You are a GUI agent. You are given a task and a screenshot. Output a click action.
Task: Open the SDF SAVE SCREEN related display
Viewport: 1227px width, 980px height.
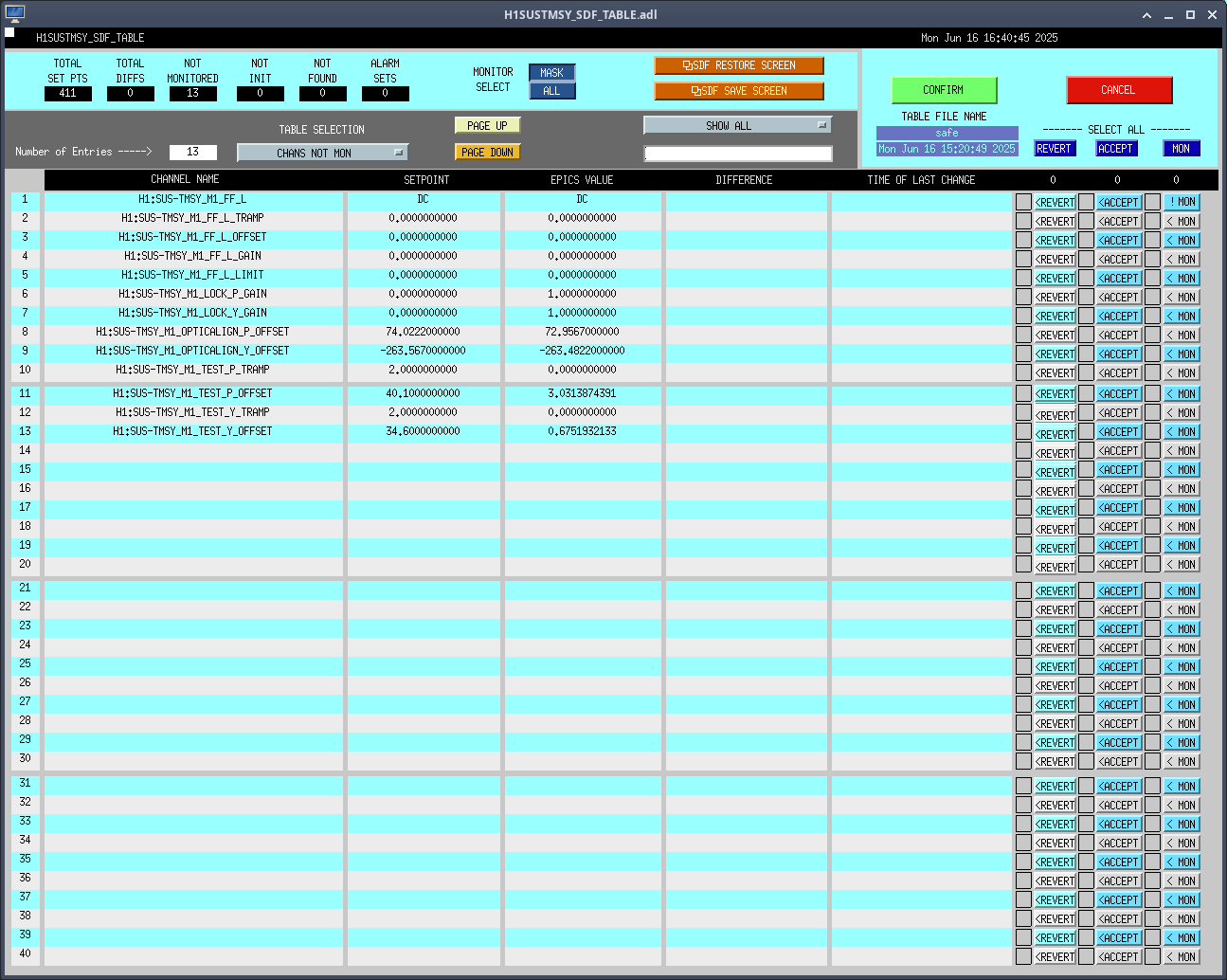coord(739,91)
